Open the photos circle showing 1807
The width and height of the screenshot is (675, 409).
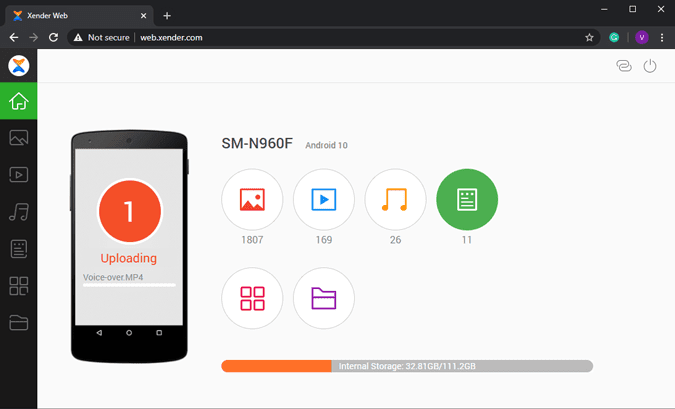pos(252,199)
